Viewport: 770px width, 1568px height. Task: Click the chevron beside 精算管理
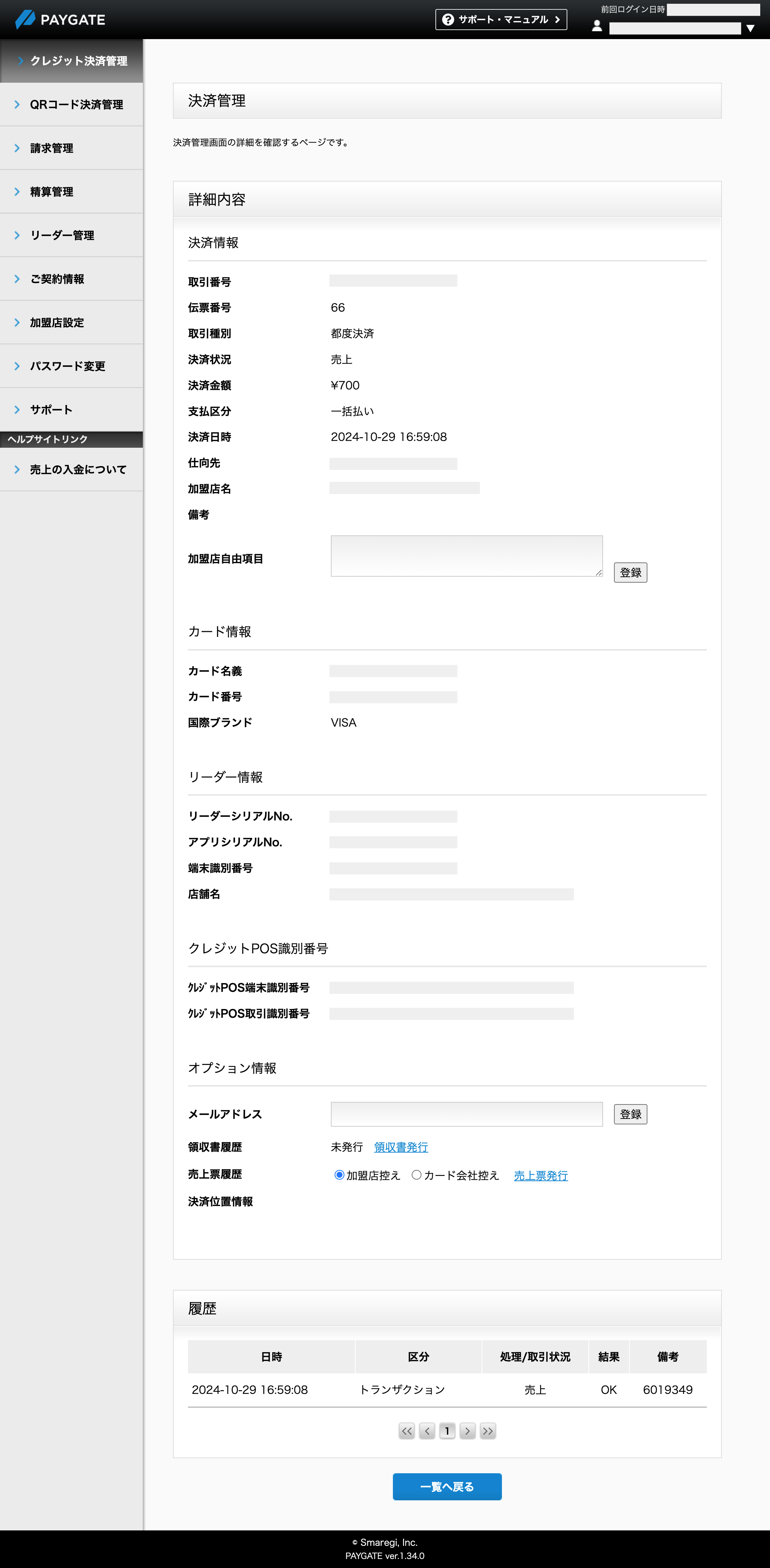(x=17, y=192)
